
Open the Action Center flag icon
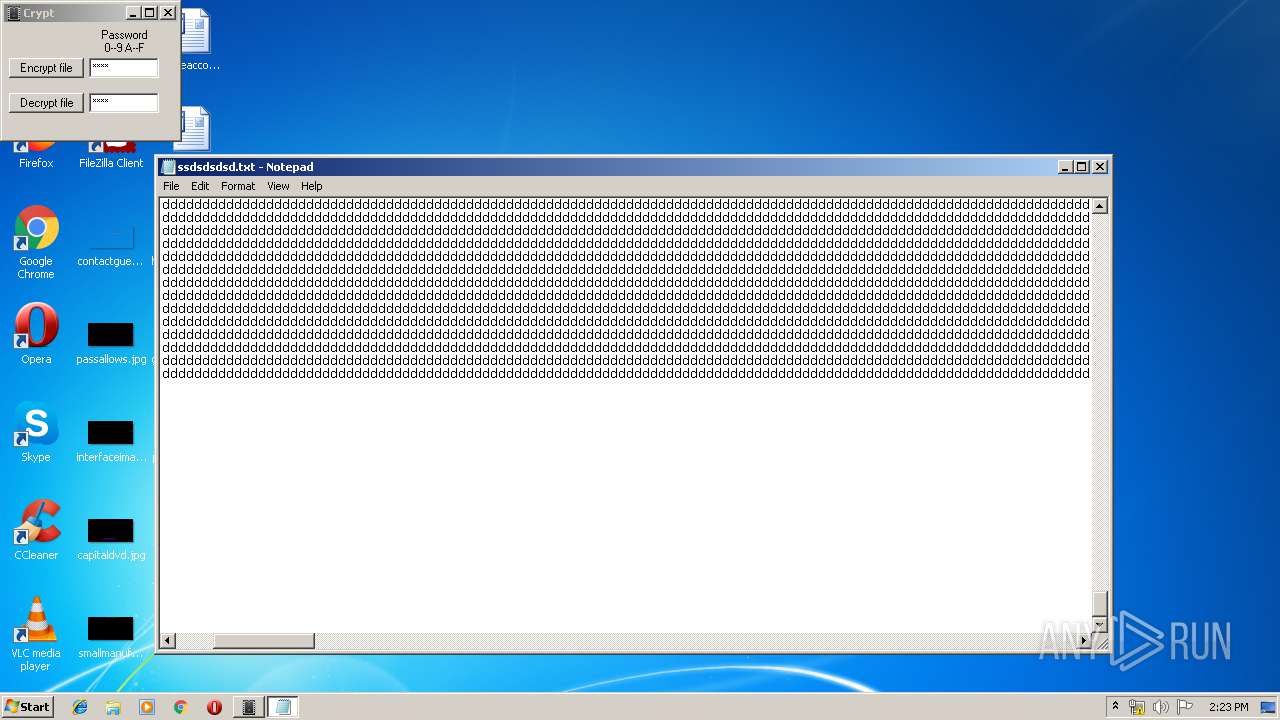(1185, 707)
